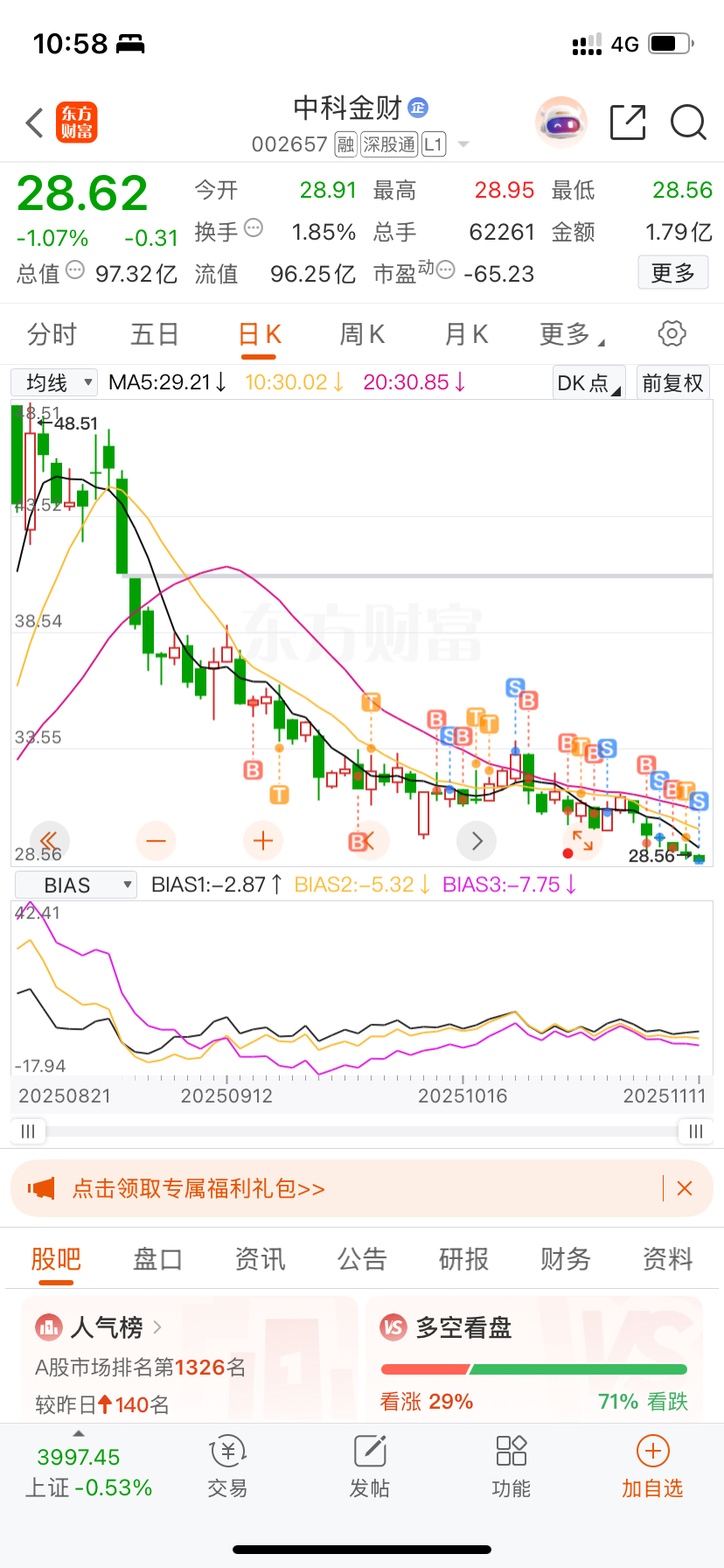Switch to 周K chart tab

click(x=362, y=334)
